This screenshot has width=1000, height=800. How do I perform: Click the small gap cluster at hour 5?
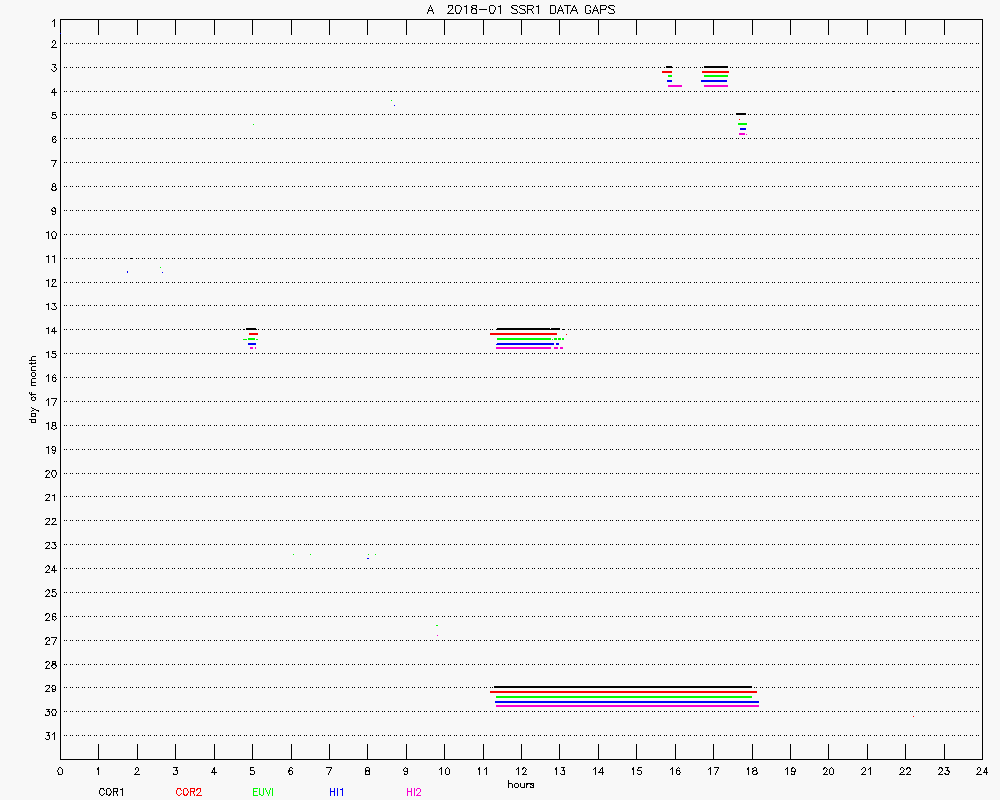click(x=252, y=338)
